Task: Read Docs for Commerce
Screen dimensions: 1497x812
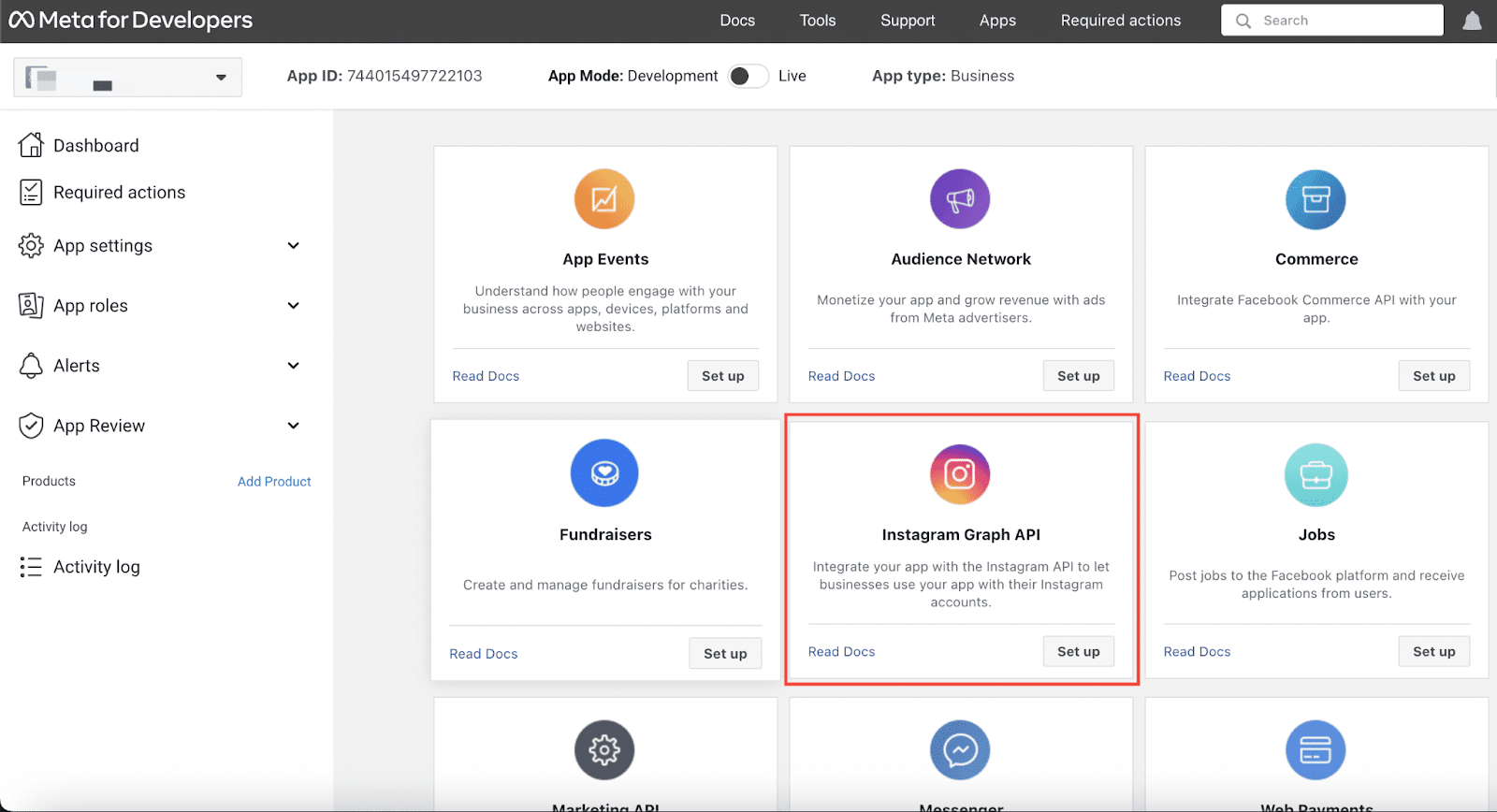Action: (x=1197, y=376)
